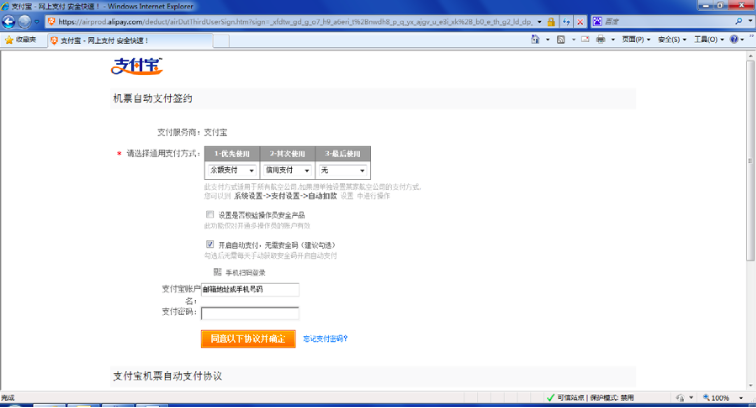Click the toolbar overflow chevron
The width and height of the screenshot is (756, 408).
pyautogui.click(x=752, y=38)
